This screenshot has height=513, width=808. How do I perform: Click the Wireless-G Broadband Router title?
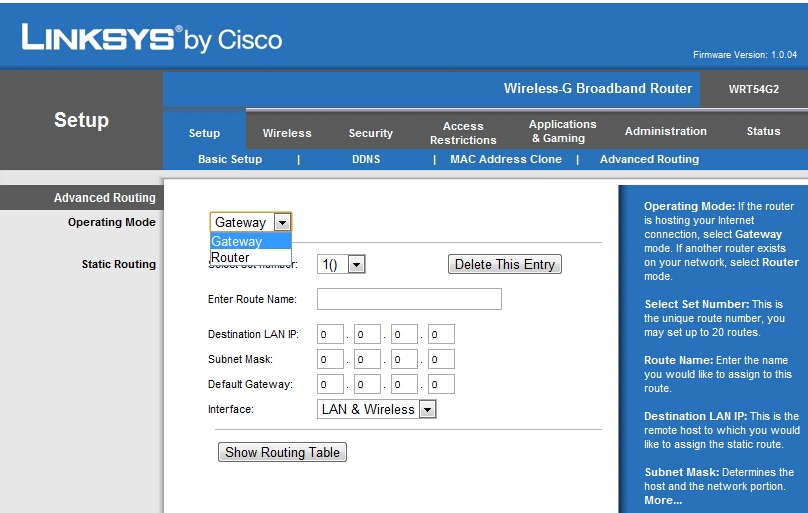[x=598, y=89]
